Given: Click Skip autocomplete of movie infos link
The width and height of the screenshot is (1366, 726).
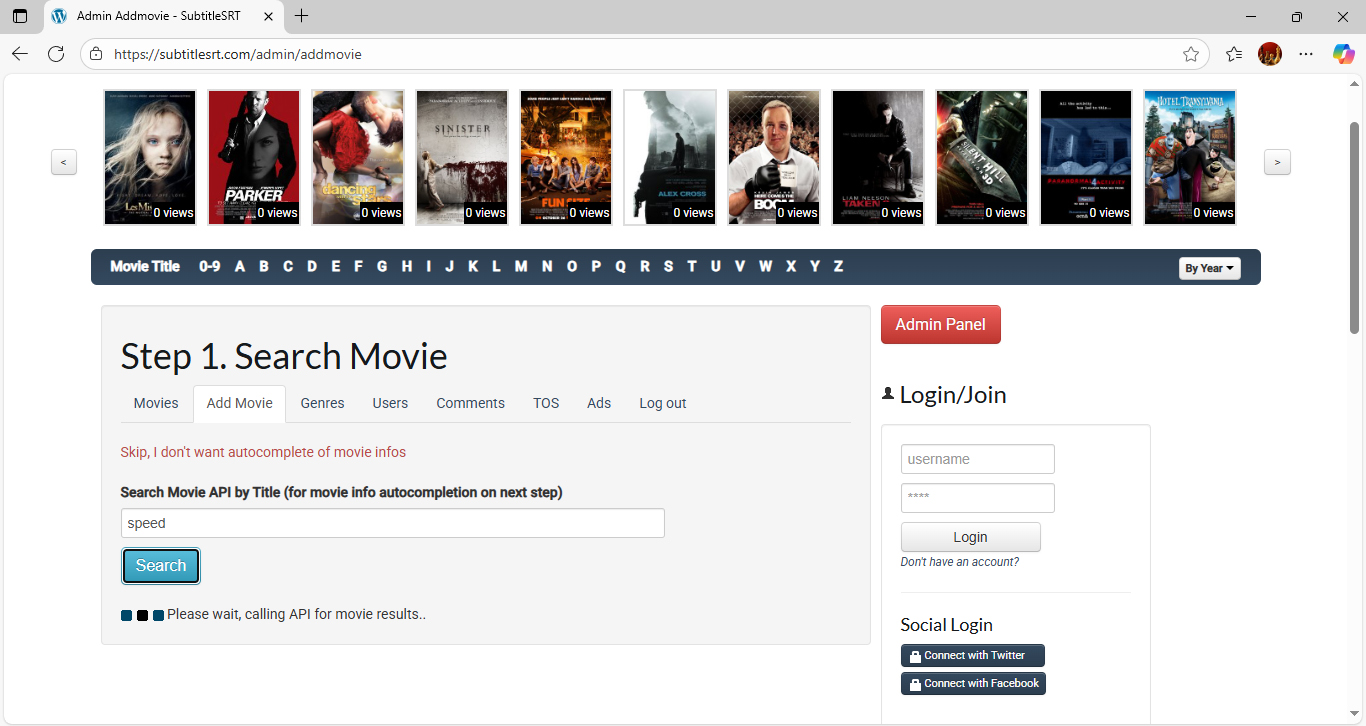Looking at the screenshot, I should point(263,452).
